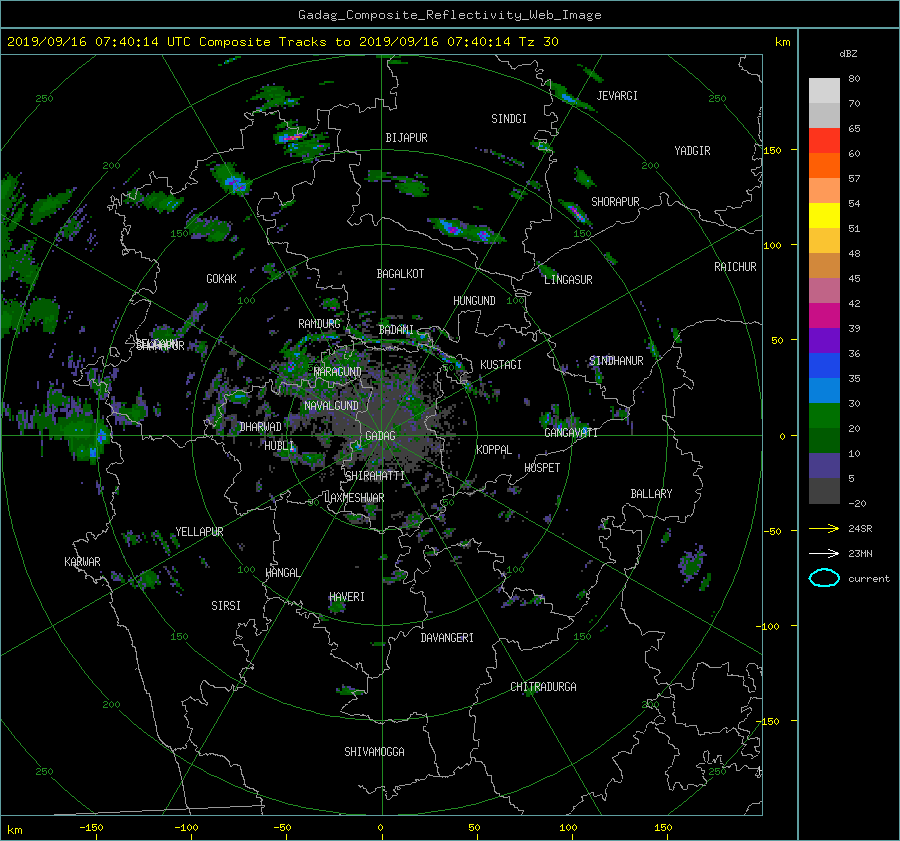Viewport: 900px width, 841px height.
Task: Click the JEVARGI label
Action: pos(617,96)
